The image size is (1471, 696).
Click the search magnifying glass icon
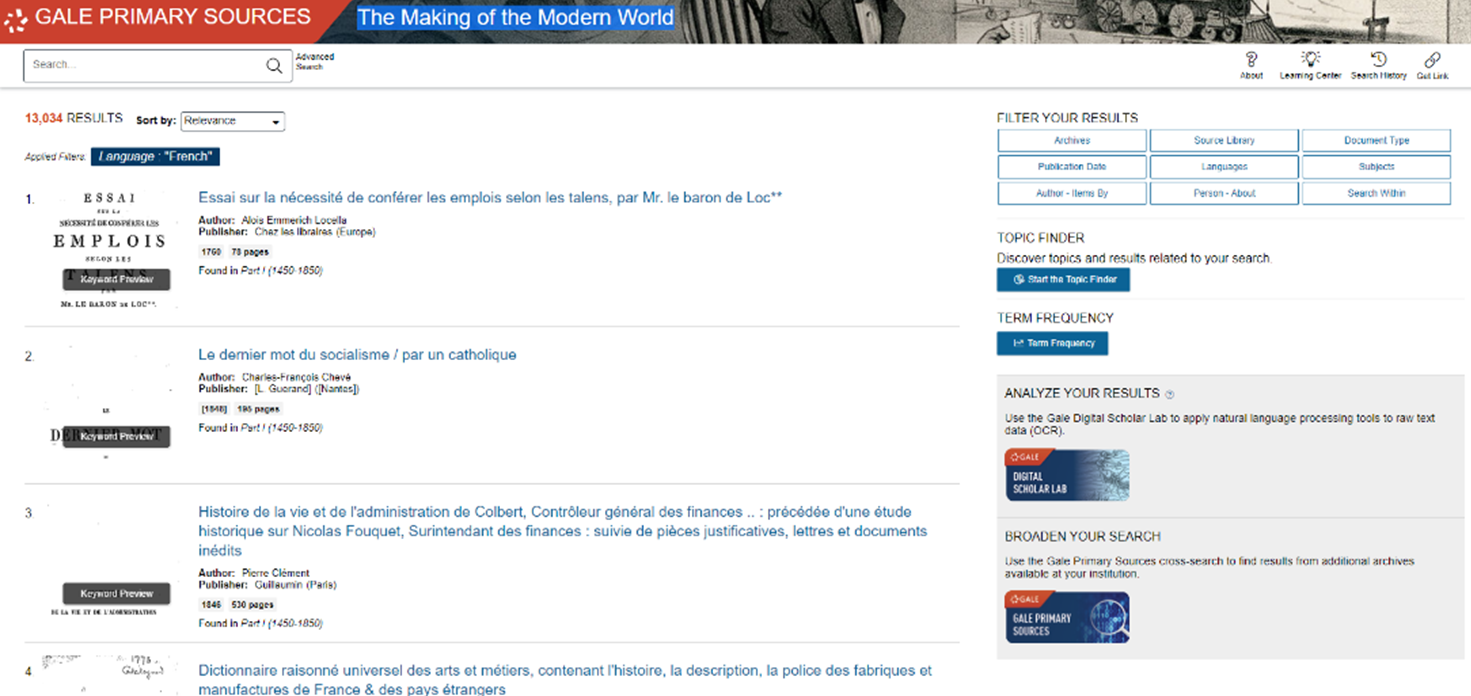[275, 64]
